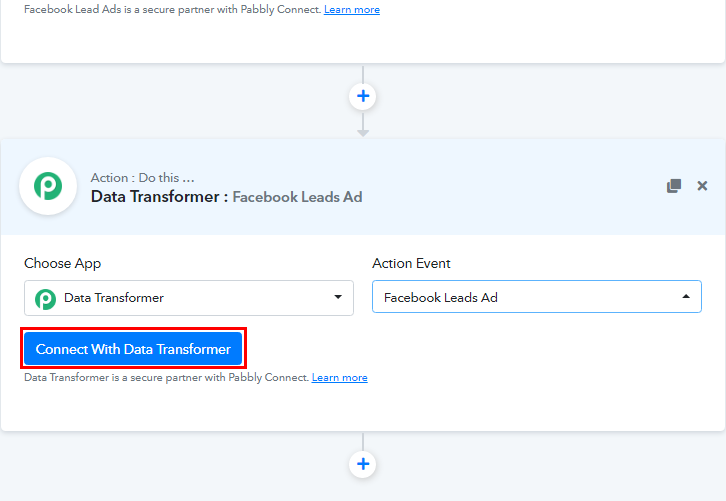Screen dimensions: 726x501
Task: Click the plus icon above the action step
Action: [363, 97]
